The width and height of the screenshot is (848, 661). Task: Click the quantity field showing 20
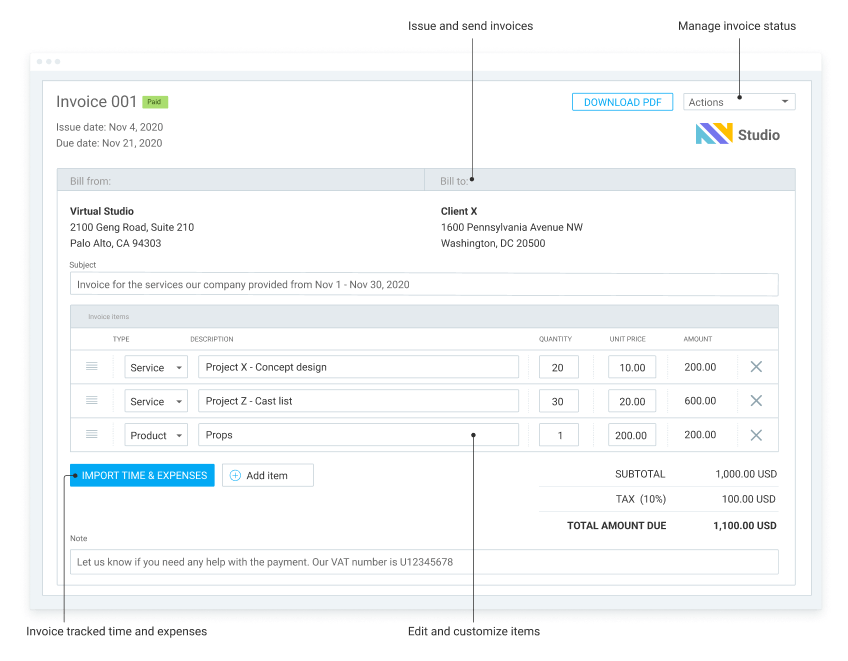coord(558,367)
